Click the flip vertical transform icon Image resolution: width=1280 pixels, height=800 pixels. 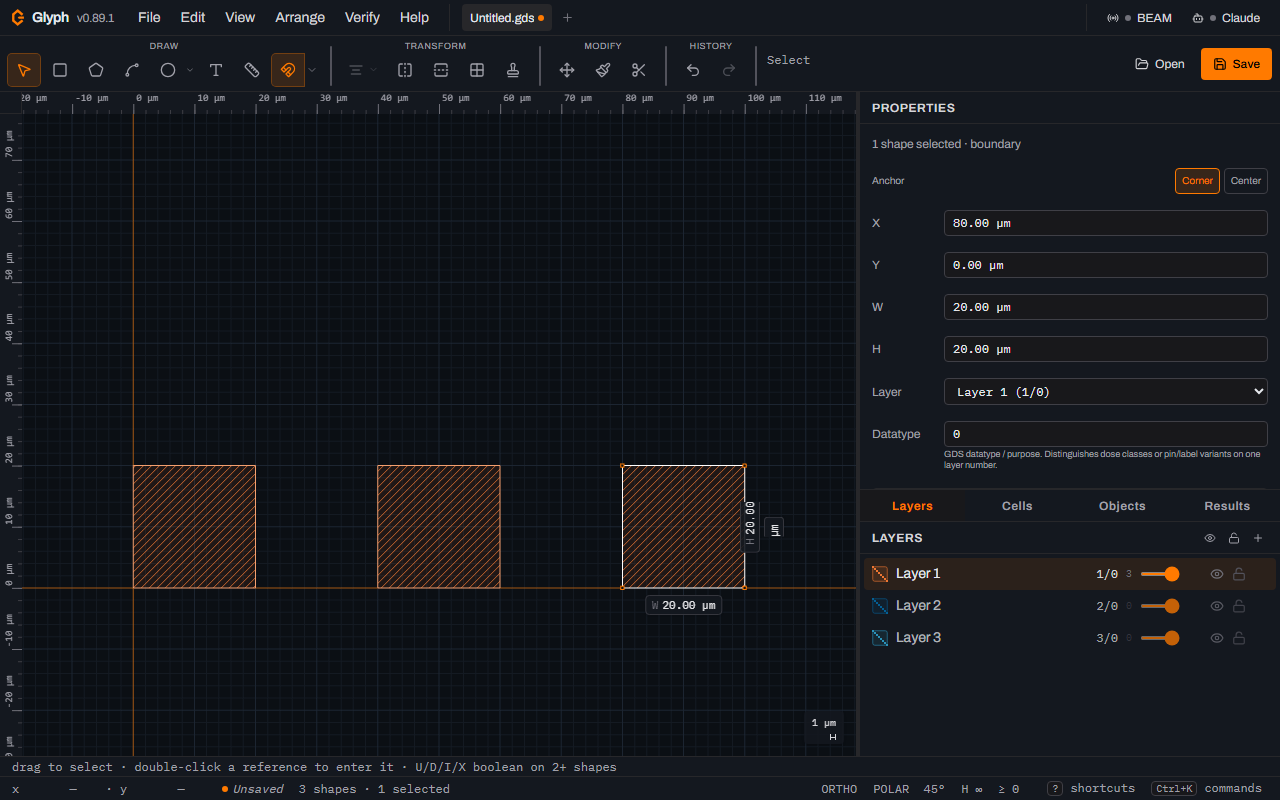point(441,70)
